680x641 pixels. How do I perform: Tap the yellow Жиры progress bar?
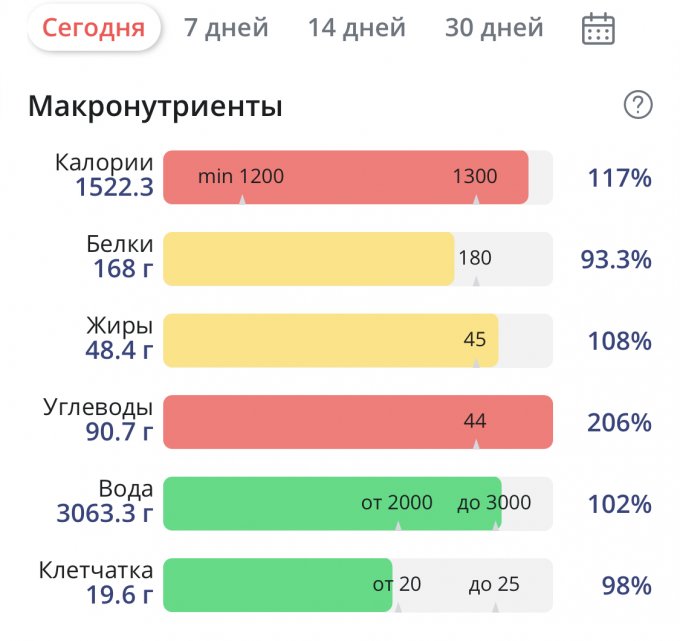coord(330,340)
